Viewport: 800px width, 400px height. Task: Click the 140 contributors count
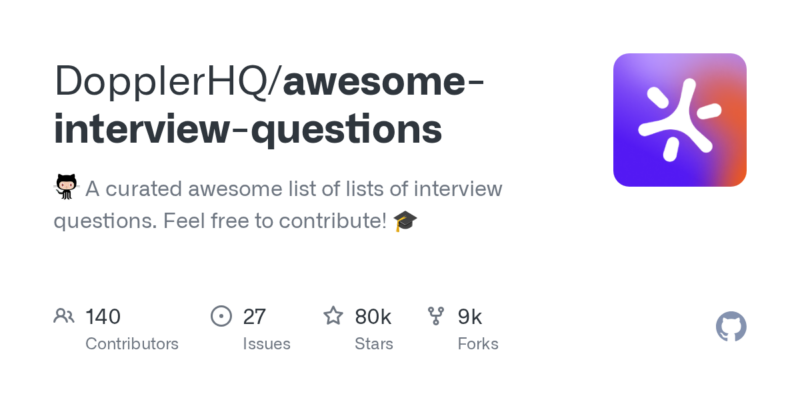pyautogui.click(x=103, y=317)
